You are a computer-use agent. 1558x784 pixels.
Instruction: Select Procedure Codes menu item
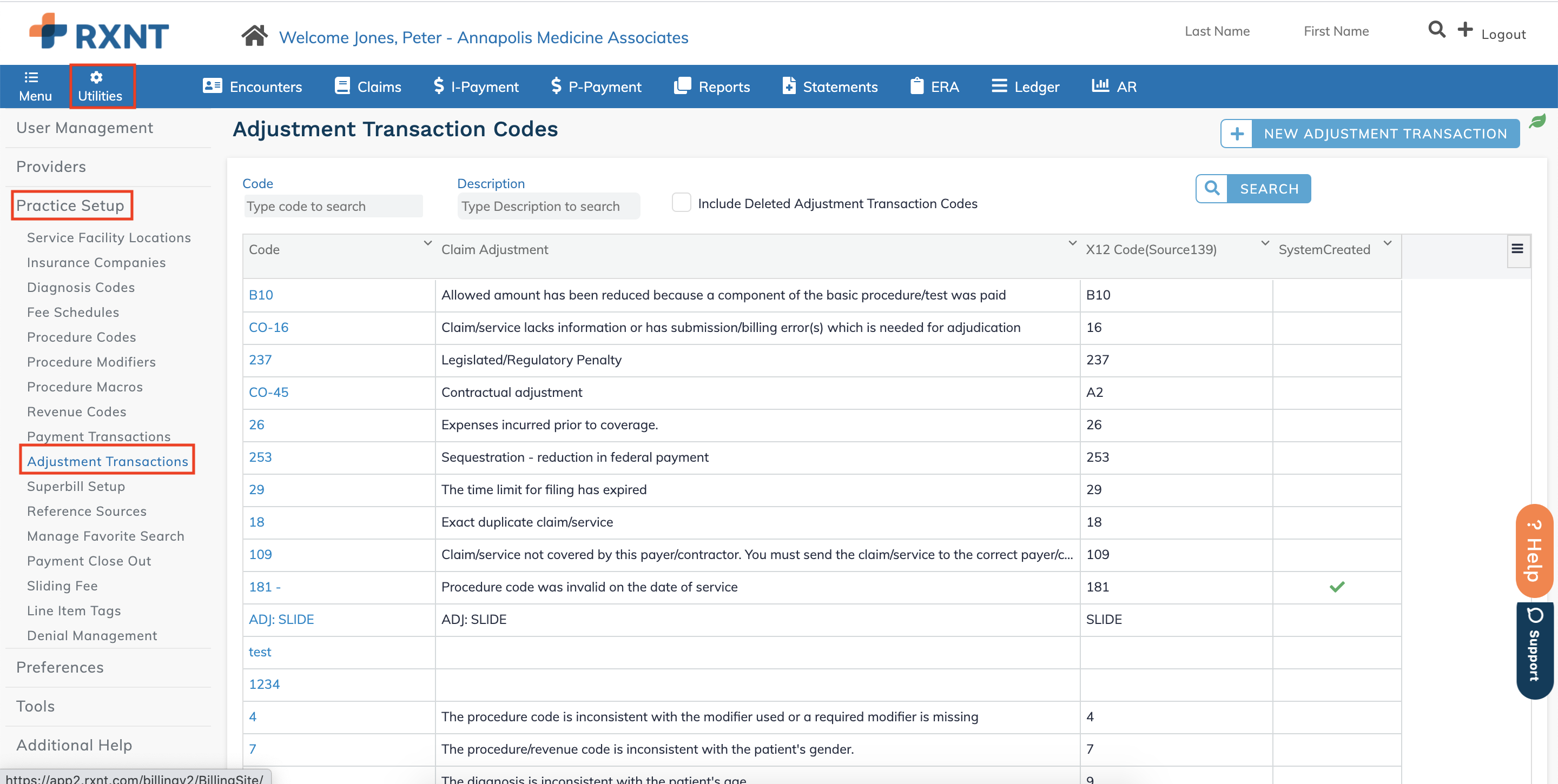coord(82,337)
